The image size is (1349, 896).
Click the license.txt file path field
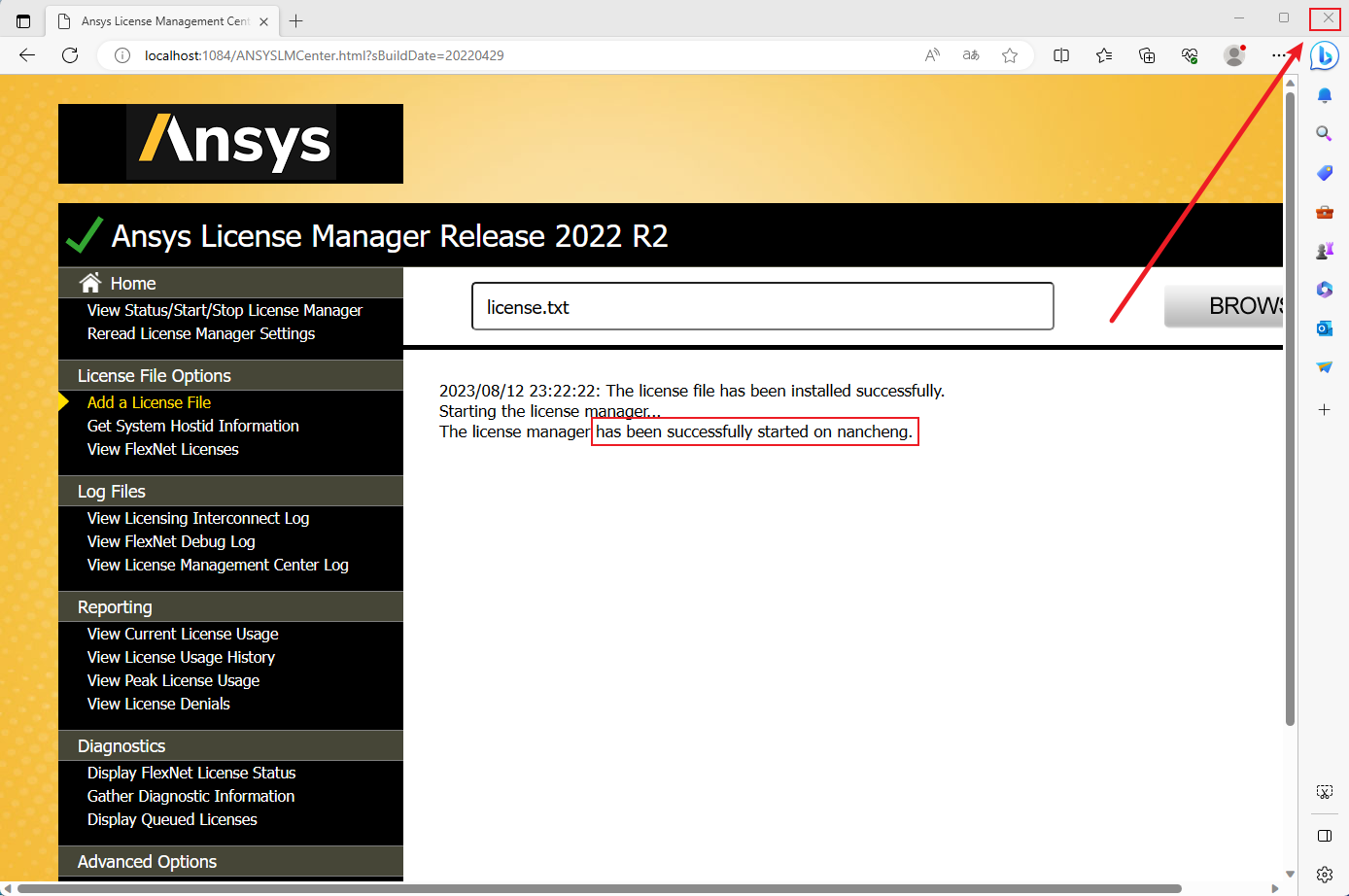coord(763,306)
